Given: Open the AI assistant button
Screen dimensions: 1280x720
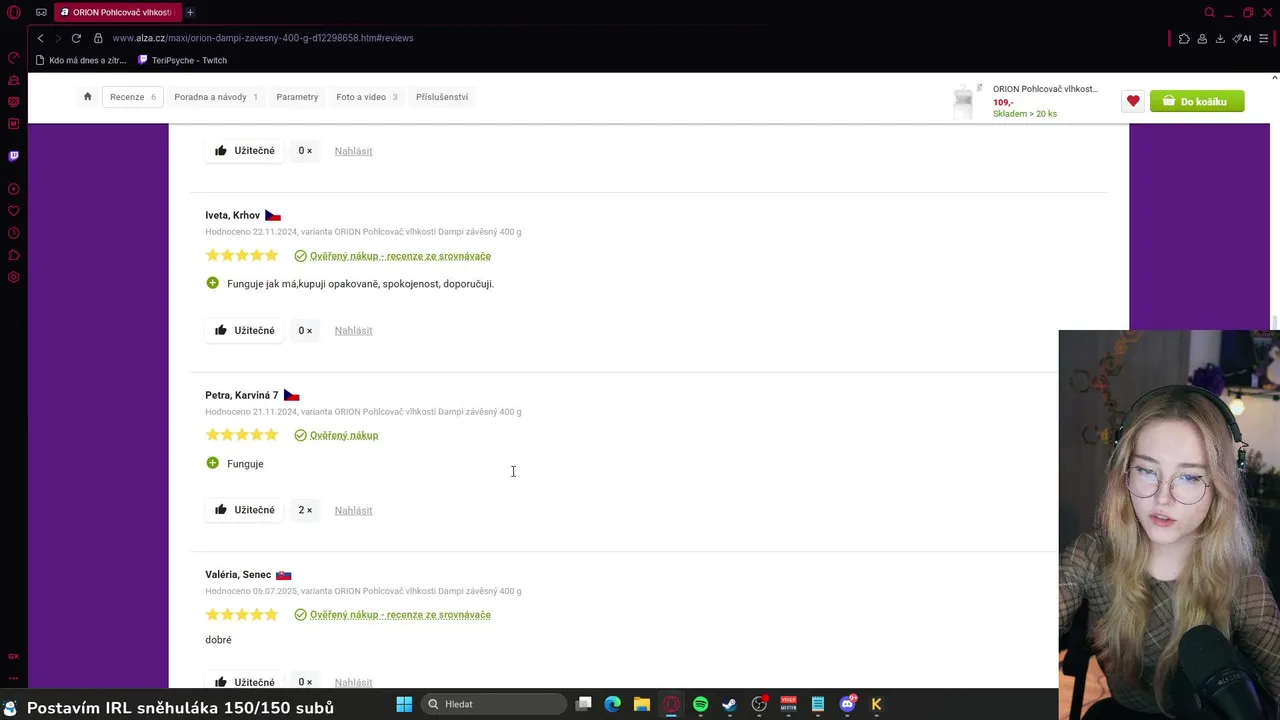Looking at the screenshot, I should click(x=1242, y=38).
